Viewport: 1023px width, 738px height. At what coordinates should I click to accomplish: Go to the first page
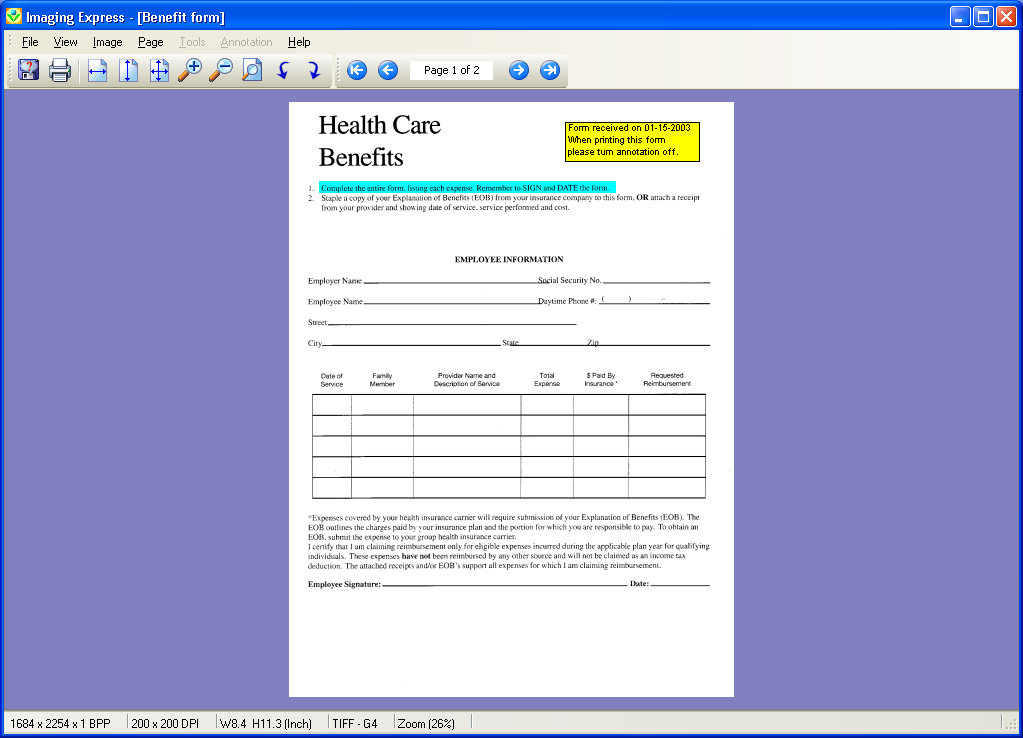[x=357, y=70]
